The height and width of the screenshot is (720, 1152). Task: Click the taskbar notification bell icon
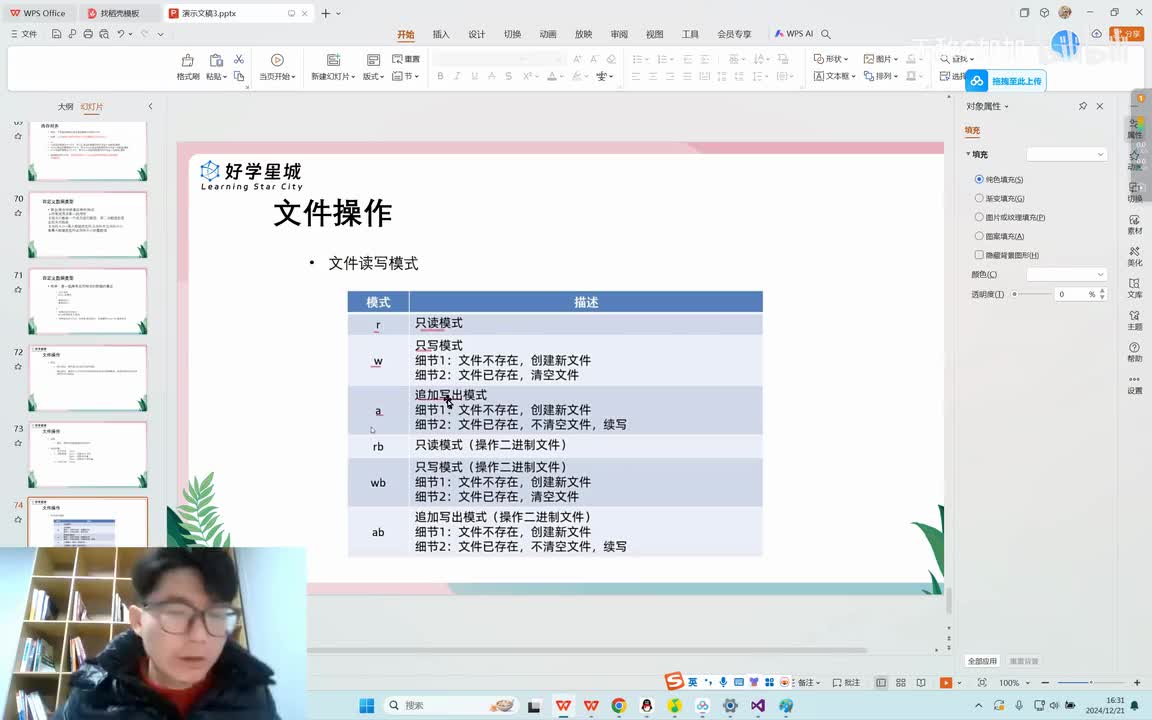pyautogui.click(x=1135, y=705)
